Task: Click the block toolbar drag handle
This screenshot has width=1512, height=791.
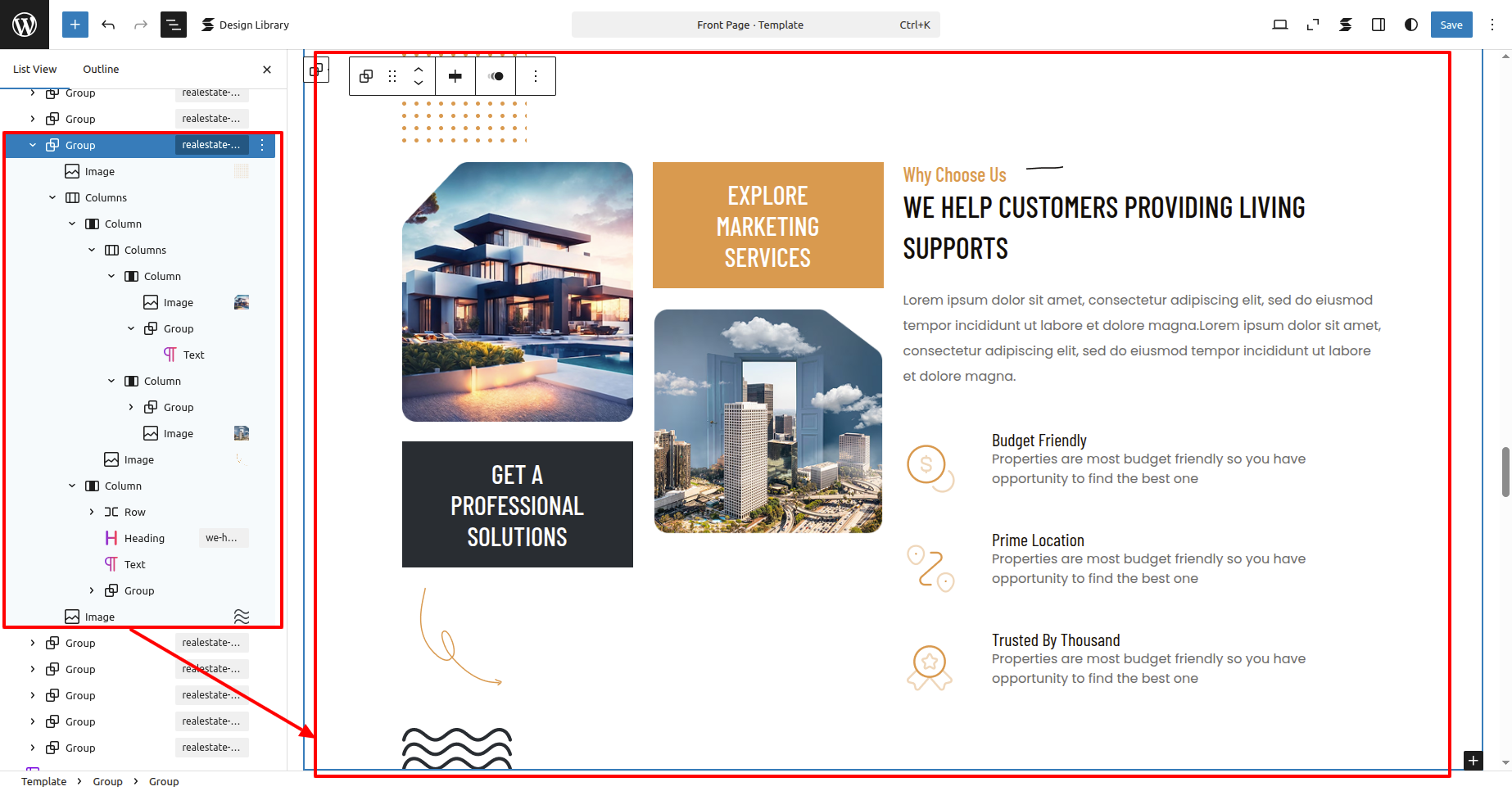Action: coord(392,76)
